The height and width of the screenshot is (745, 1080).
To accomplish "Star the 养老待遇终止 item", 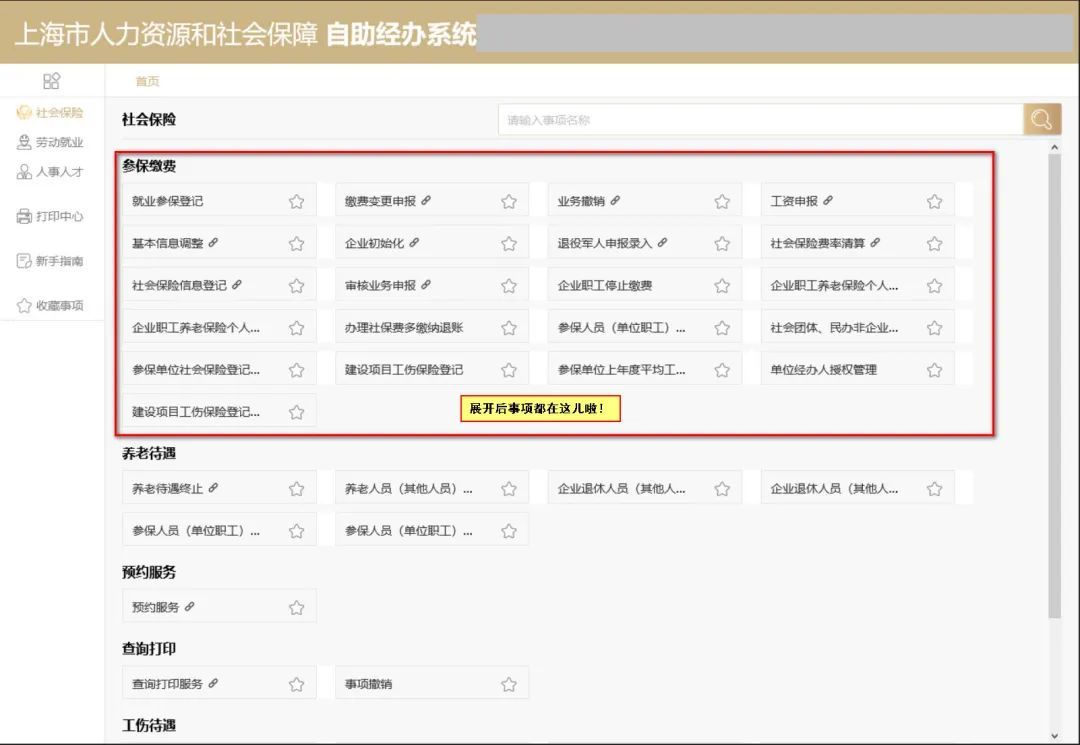I will 296,489.
